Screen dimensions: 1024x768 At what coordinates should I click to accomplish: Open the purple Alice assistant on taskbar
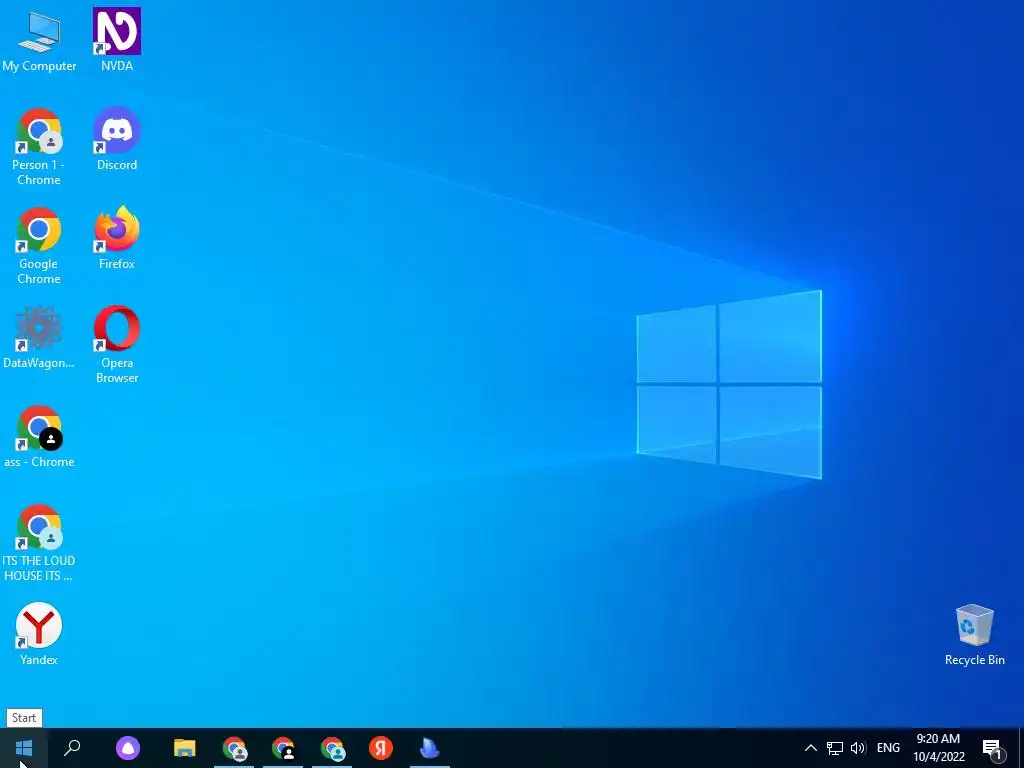click(x=128, y=748)
